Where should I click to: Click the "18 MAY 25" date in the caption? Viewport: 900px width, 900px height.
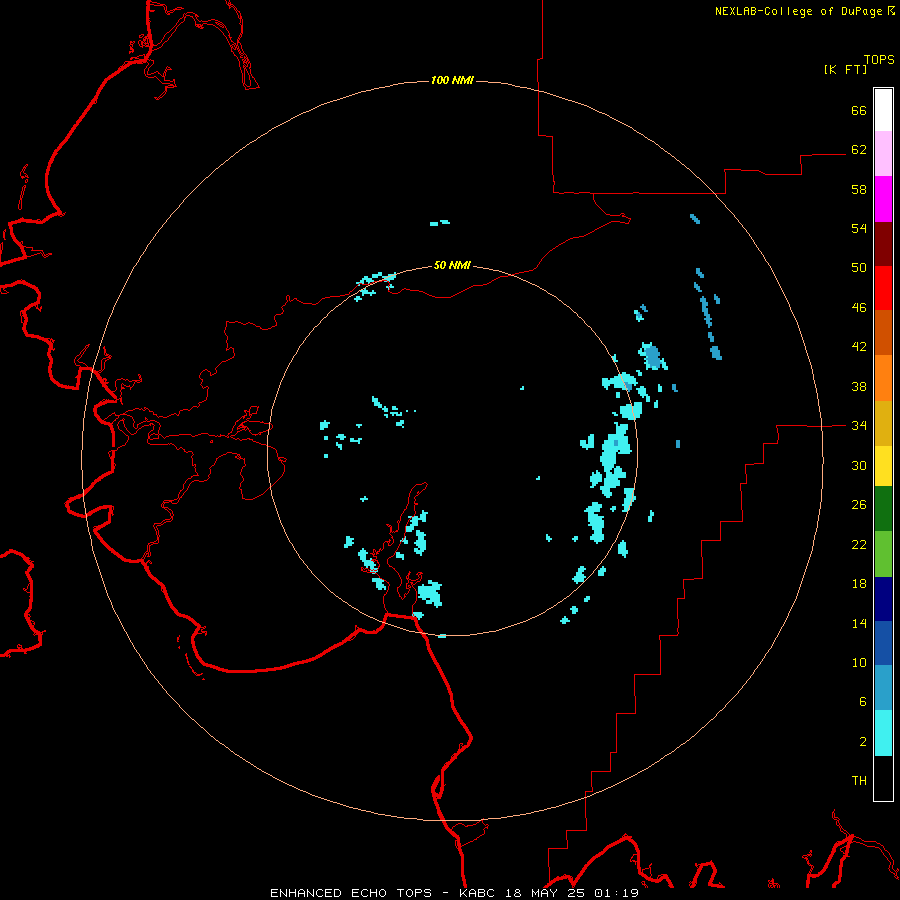coord(545,893)
